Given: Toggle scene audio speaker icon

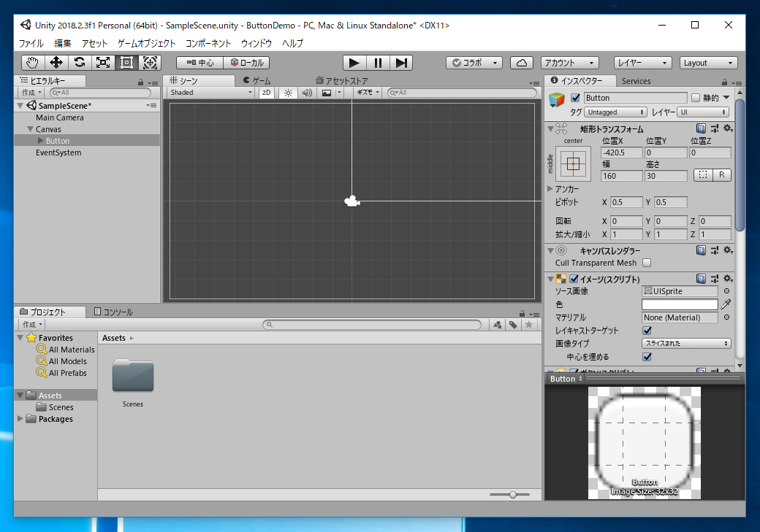Looking at the screenshot, I should 307,93.
